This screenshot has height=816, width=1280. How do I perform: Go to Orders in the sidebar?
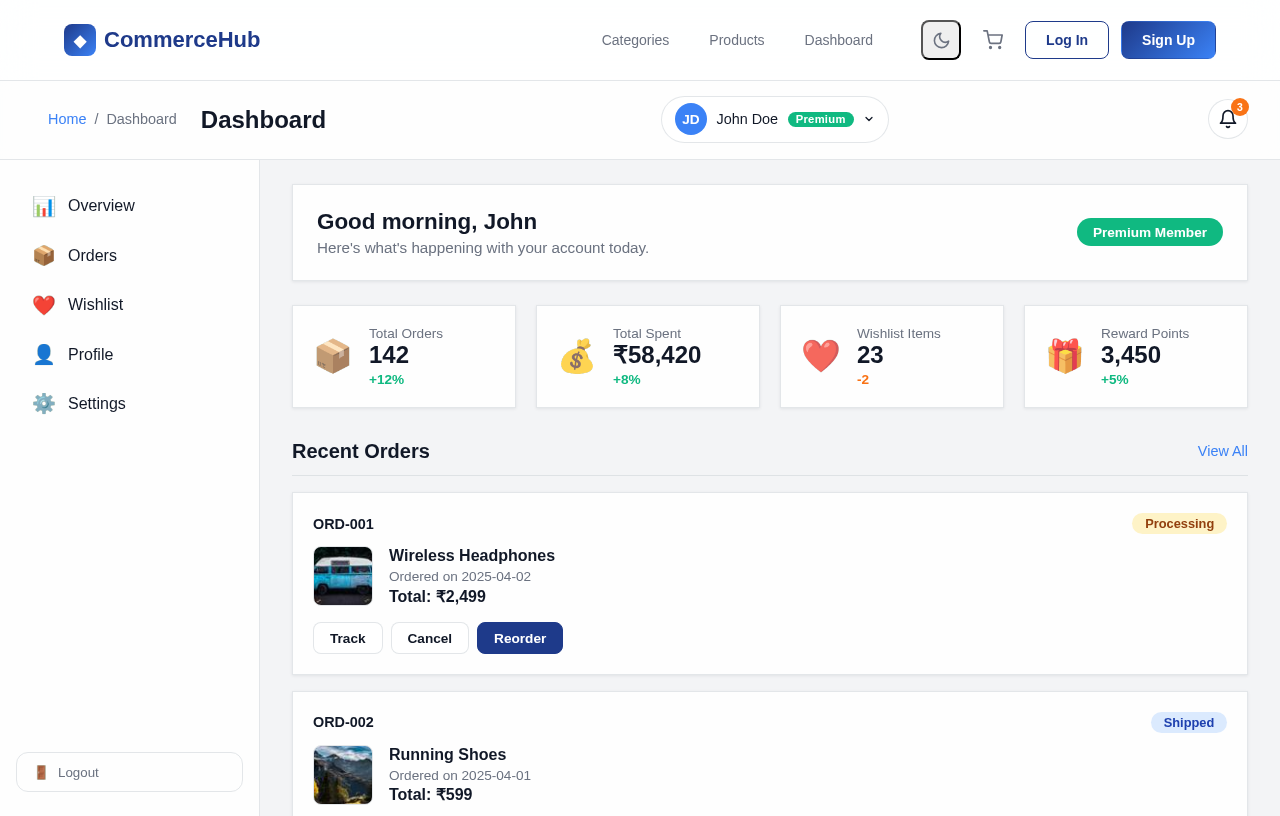(x=130, y=256)
